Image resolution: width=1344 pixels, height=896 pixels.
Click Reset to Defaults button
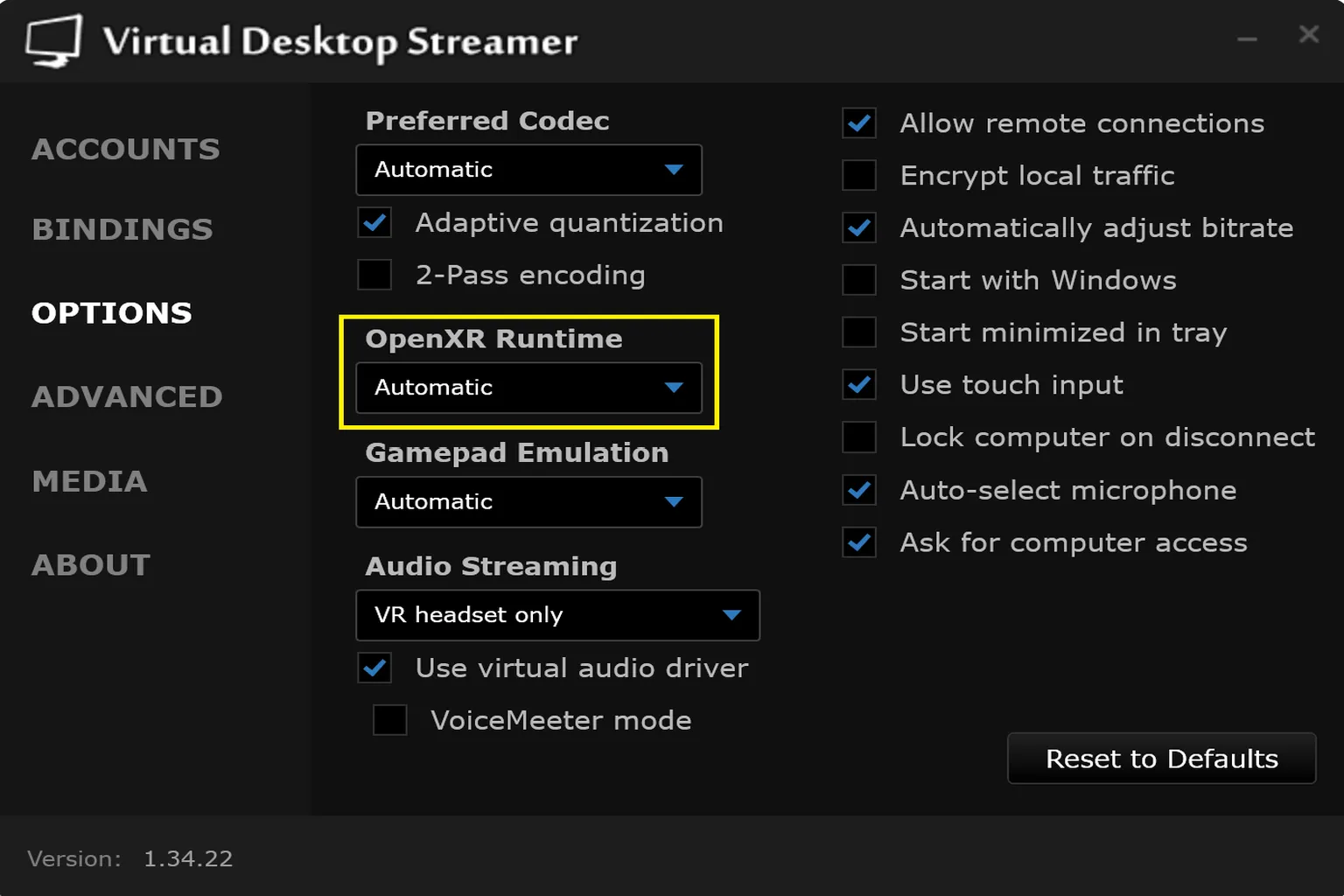1162,759
